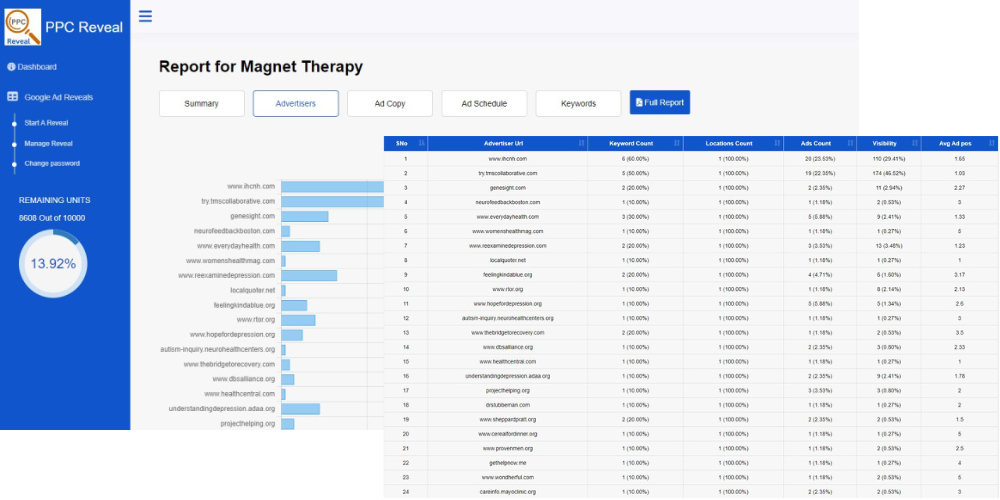
Task: Sort table by Avg Ad pos column
Action: tap(958, 144)
